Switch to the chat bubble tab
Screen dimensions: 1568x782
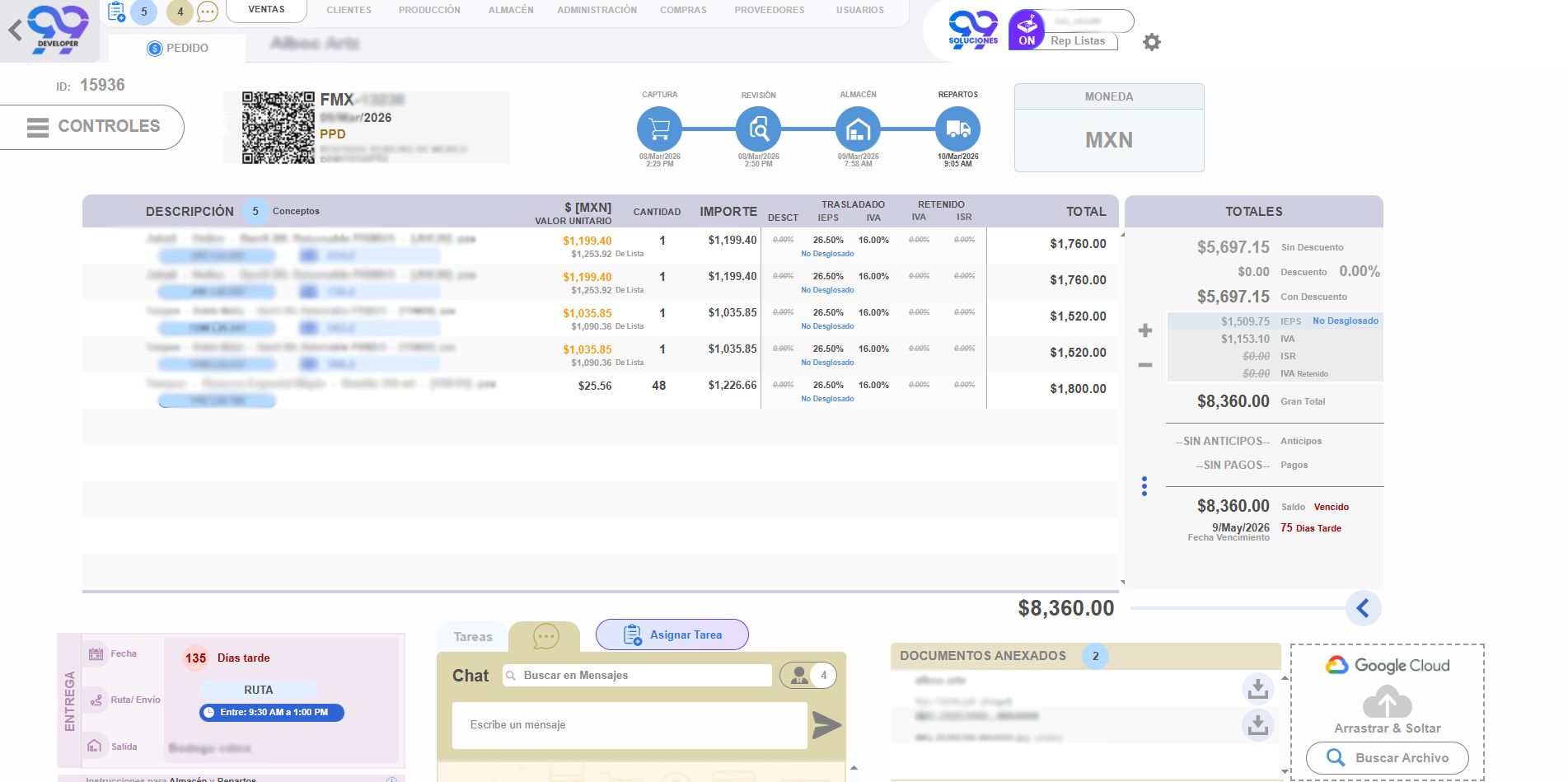(545, 636)
